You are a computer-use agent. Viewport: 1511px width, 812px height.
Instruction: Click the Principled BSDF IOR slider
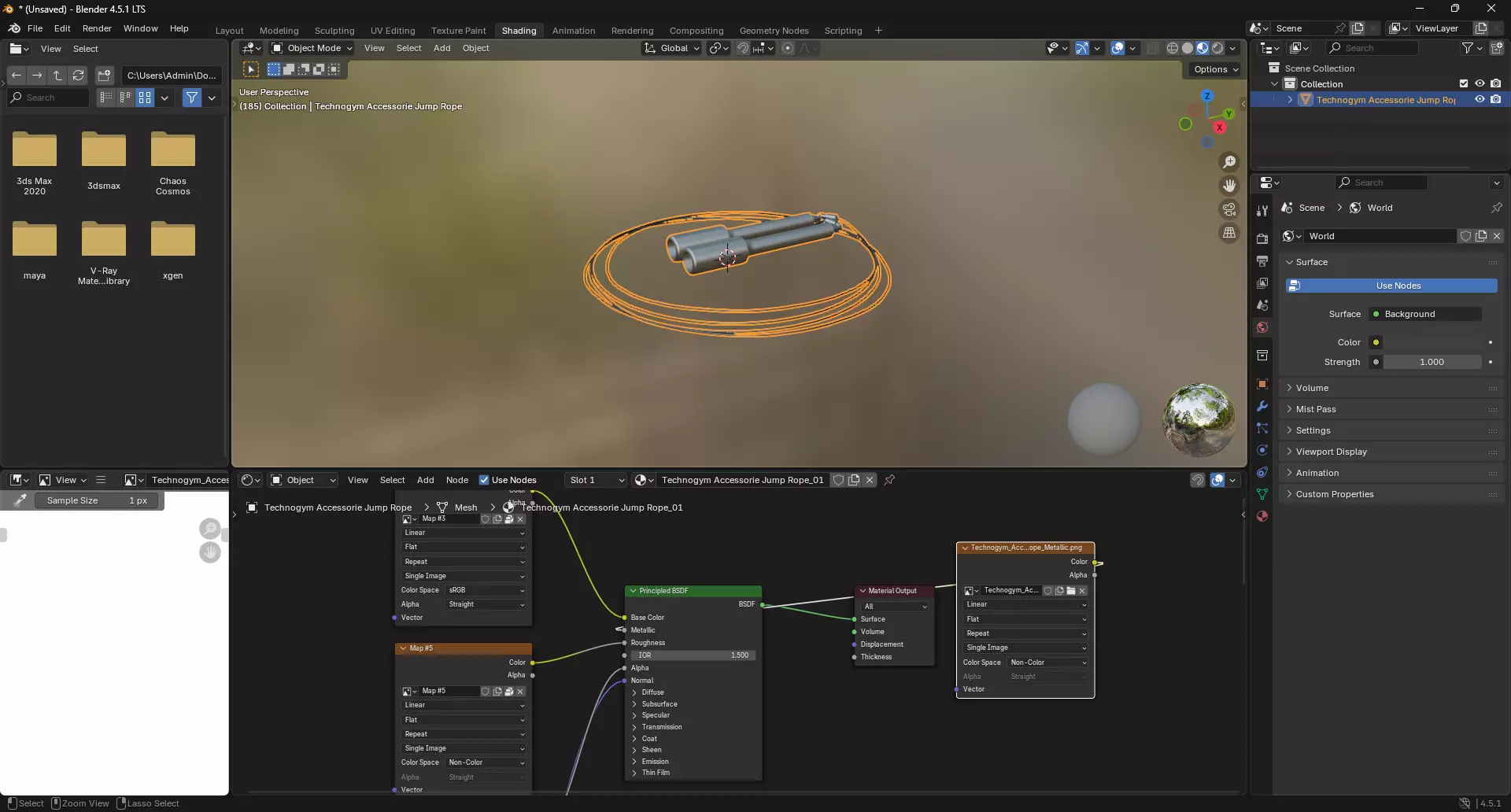click(693, 655)
